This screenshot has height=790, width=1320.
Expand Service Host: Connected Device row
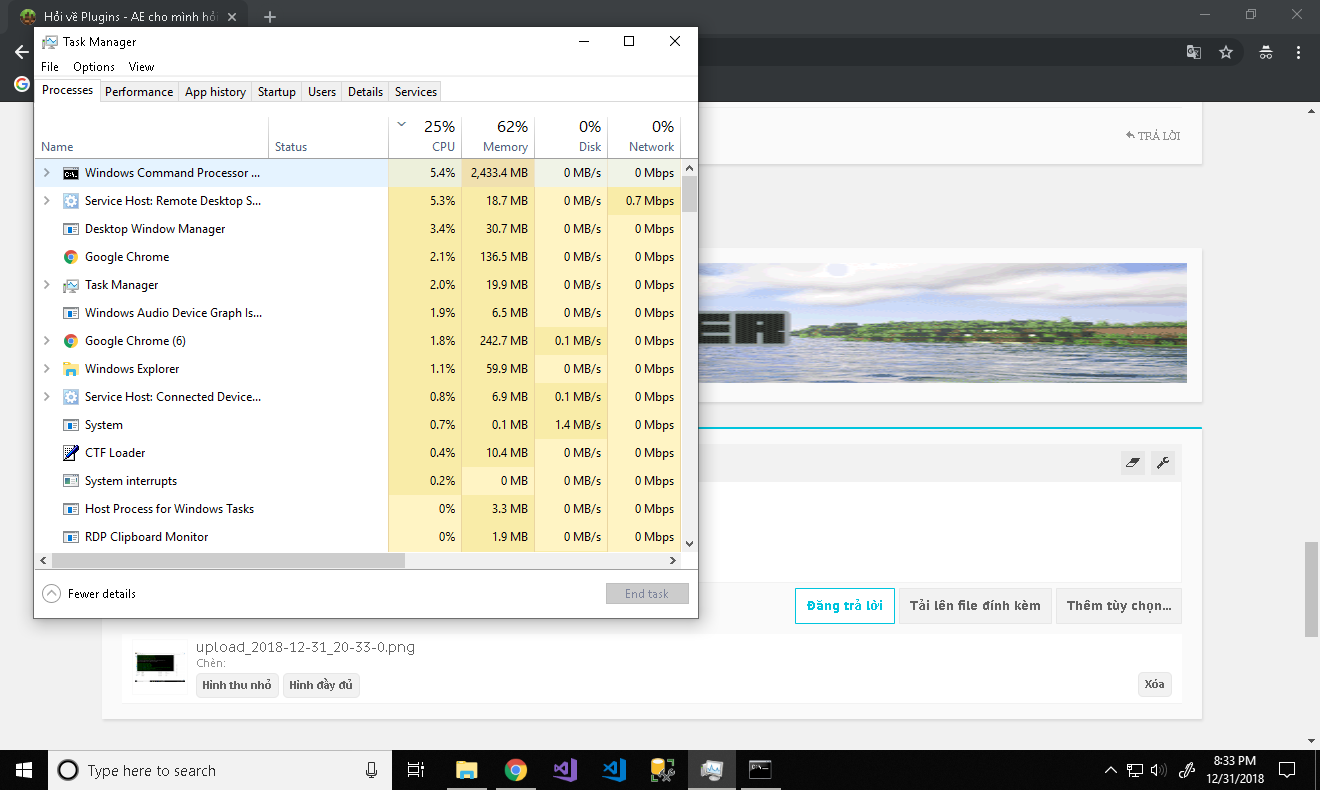point(46,397)
